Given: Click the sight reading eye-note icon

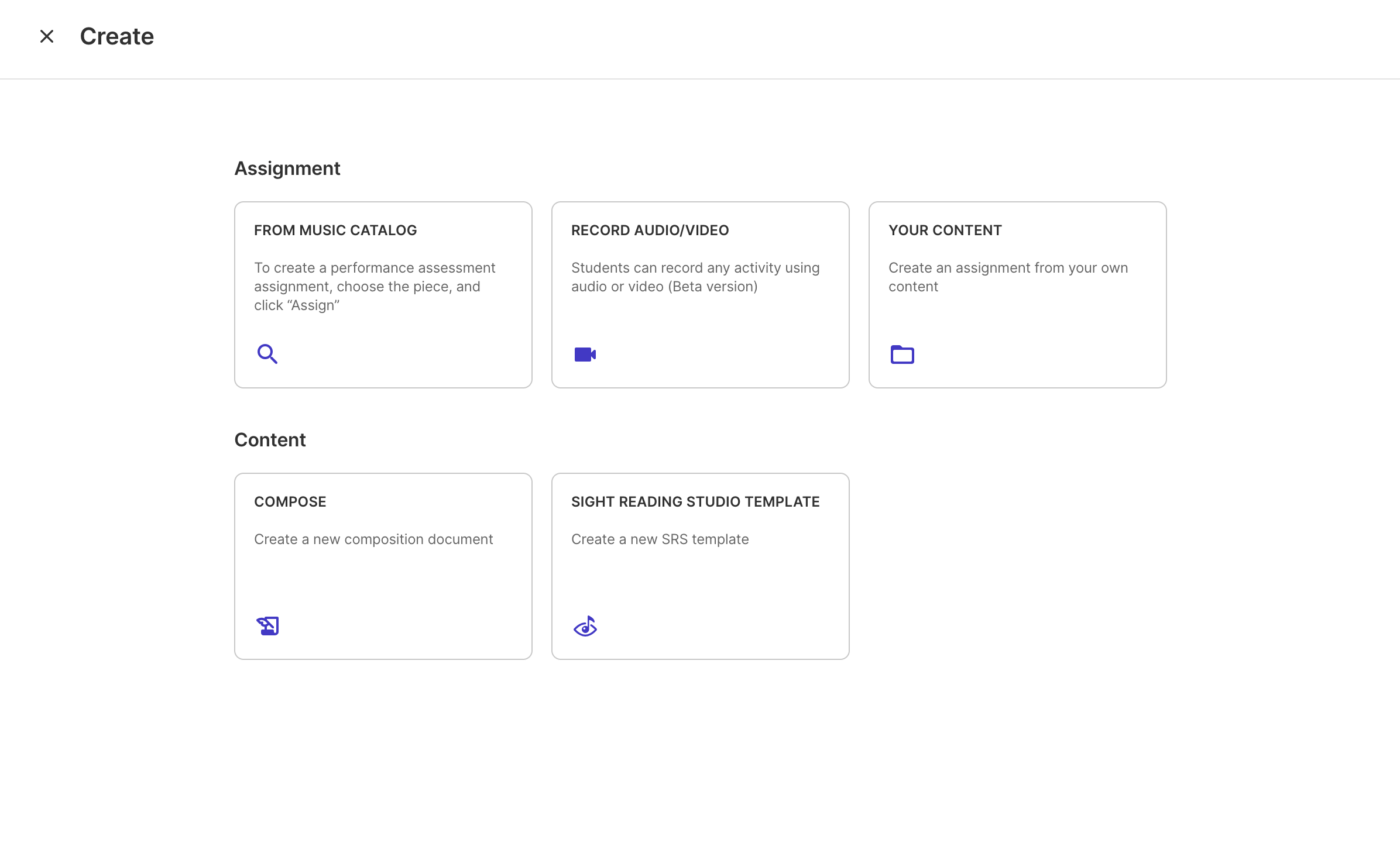Looking at the screenshot, I should click(585, 627).
